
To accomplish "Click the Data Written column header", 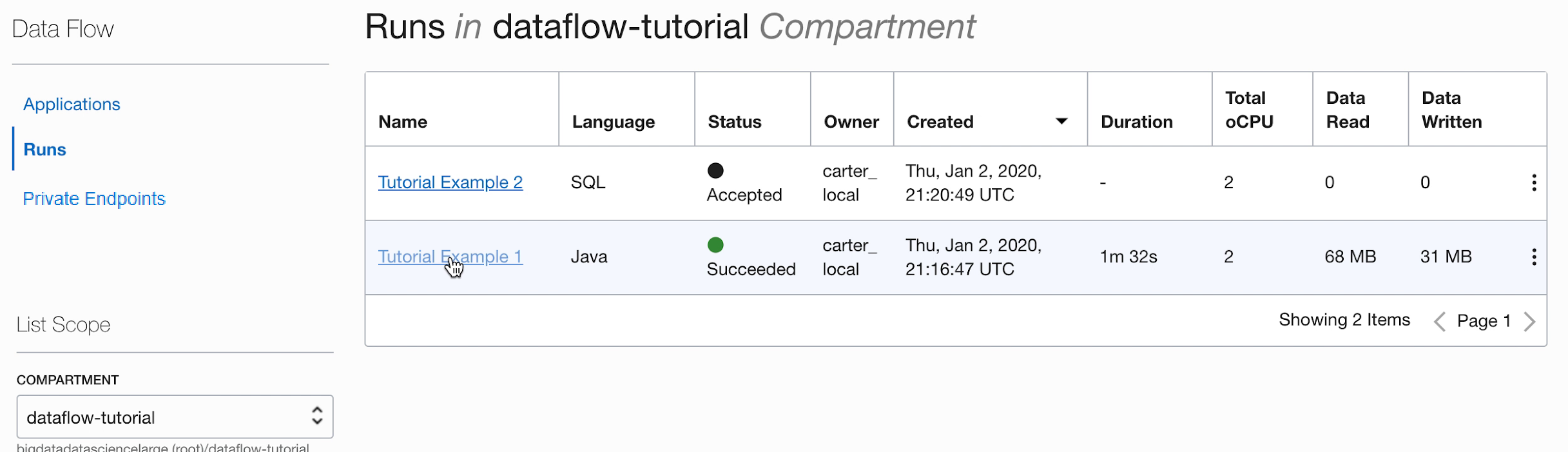I will pyautogui.click(x=1451, y=110).
